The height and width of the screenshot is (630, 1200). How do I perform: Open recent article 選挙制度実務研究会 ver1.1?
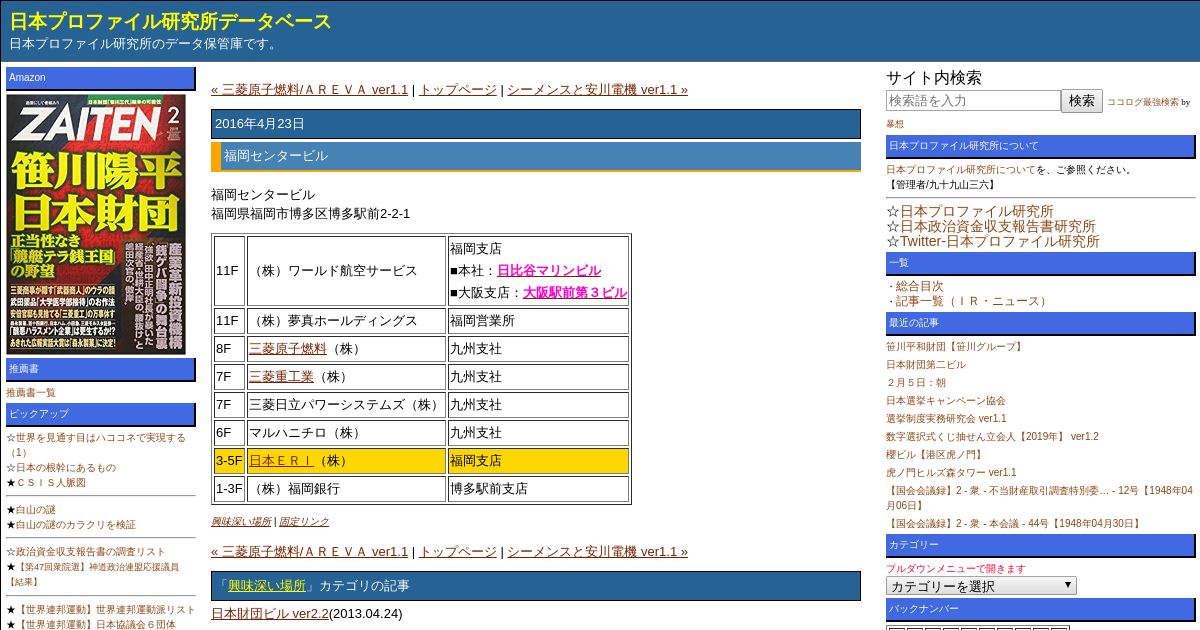point(946,418)
